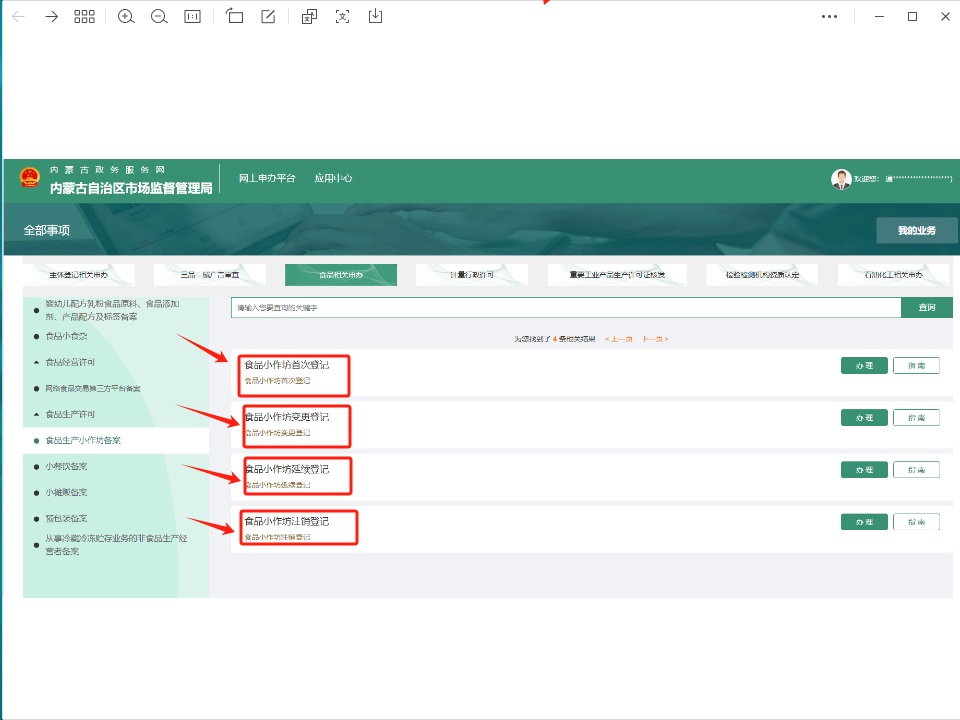Viewport: 960px width, 720px height.
Task: Select the 食品相关申办 category tab
Action: pos(341,275)
